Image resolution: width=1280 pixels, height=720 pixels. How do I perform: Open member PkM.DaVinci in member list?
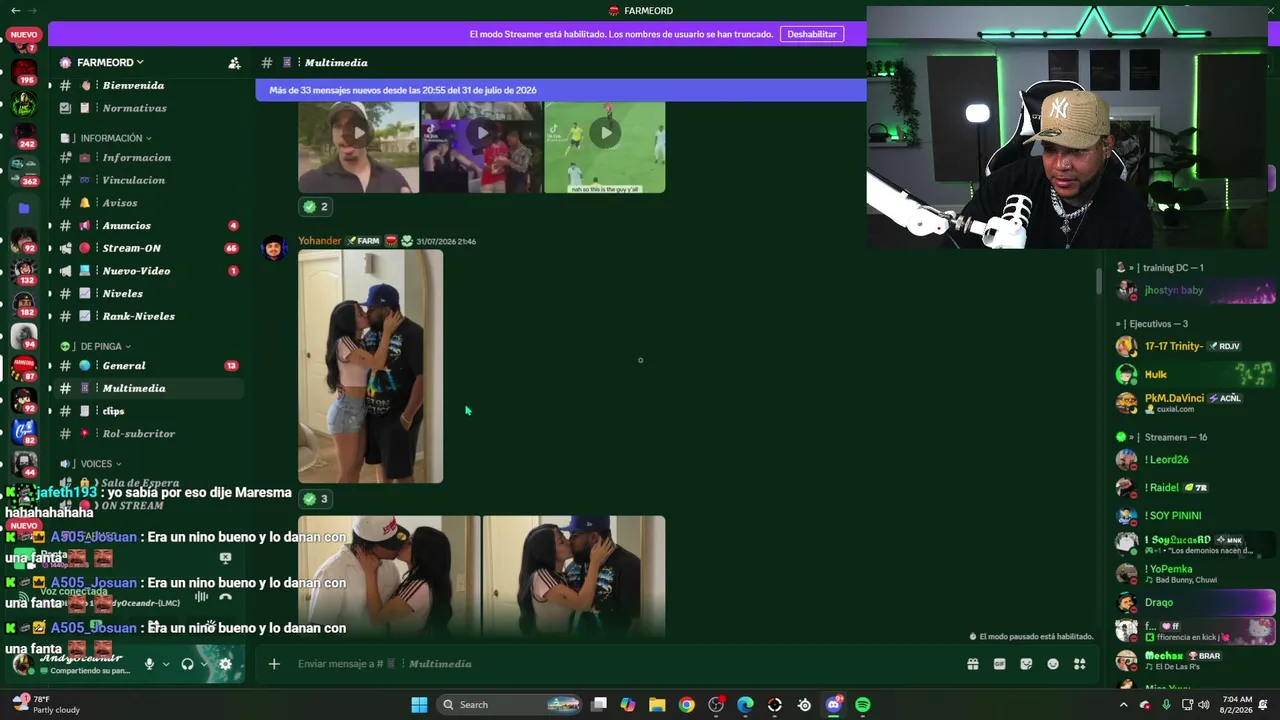pos(1195,403)
